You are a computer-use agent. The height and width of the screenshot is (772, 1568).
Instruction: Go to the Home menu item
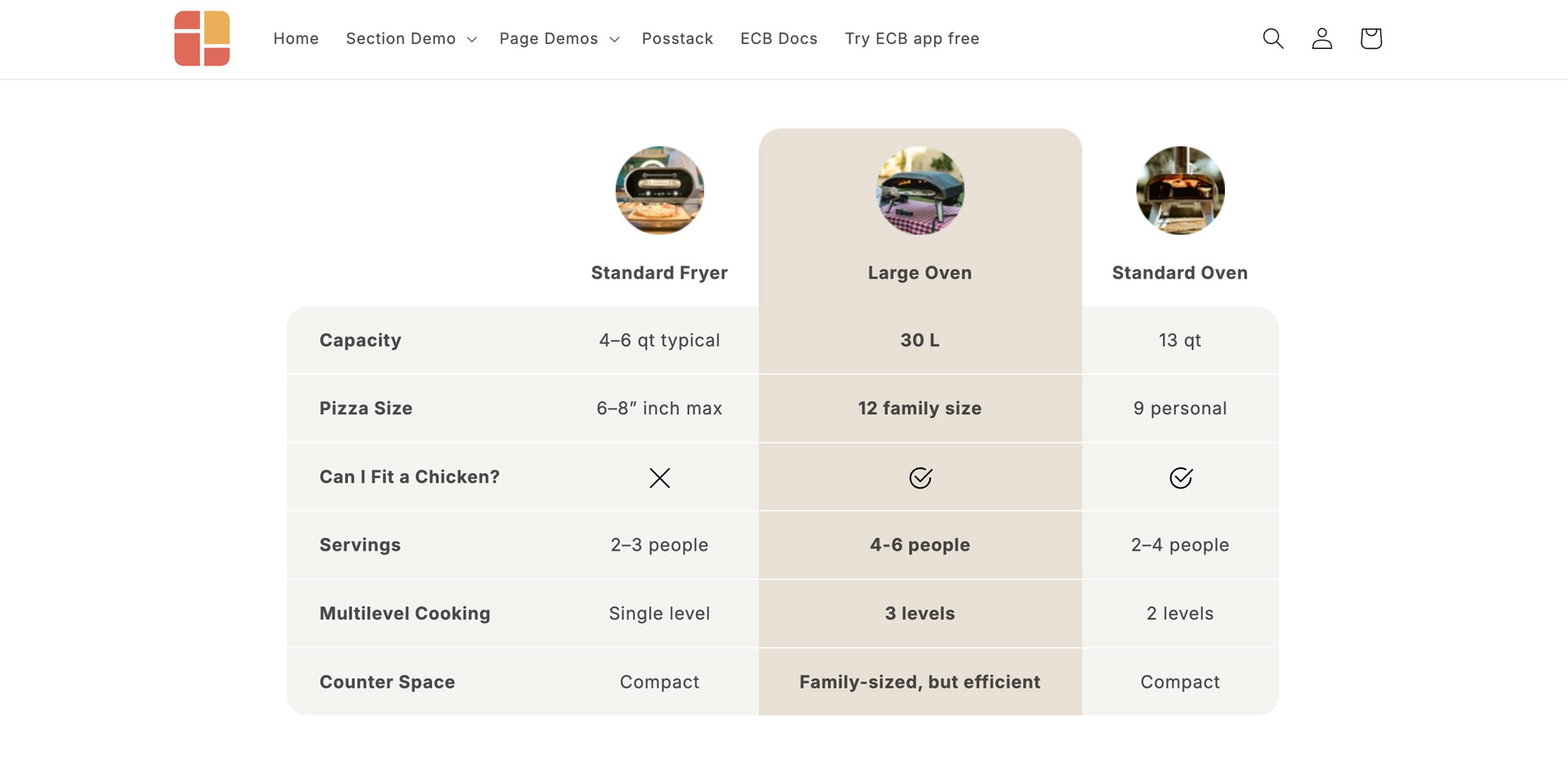pos(296,38)
